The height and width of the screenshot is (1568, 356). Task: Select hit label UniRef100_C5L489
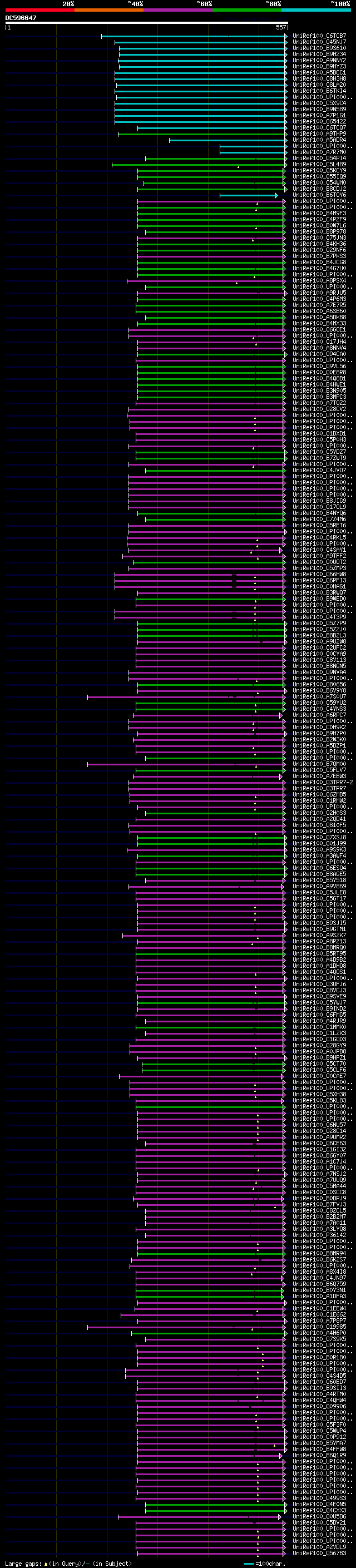(319, 164)
